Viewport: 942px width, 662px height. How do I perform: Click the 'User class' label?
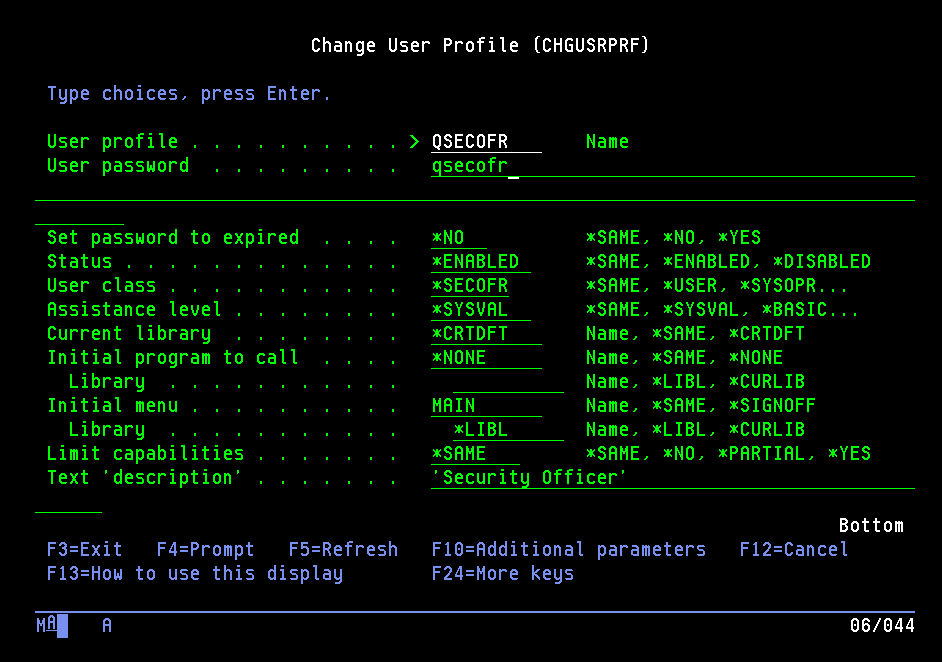pos(102,286)
